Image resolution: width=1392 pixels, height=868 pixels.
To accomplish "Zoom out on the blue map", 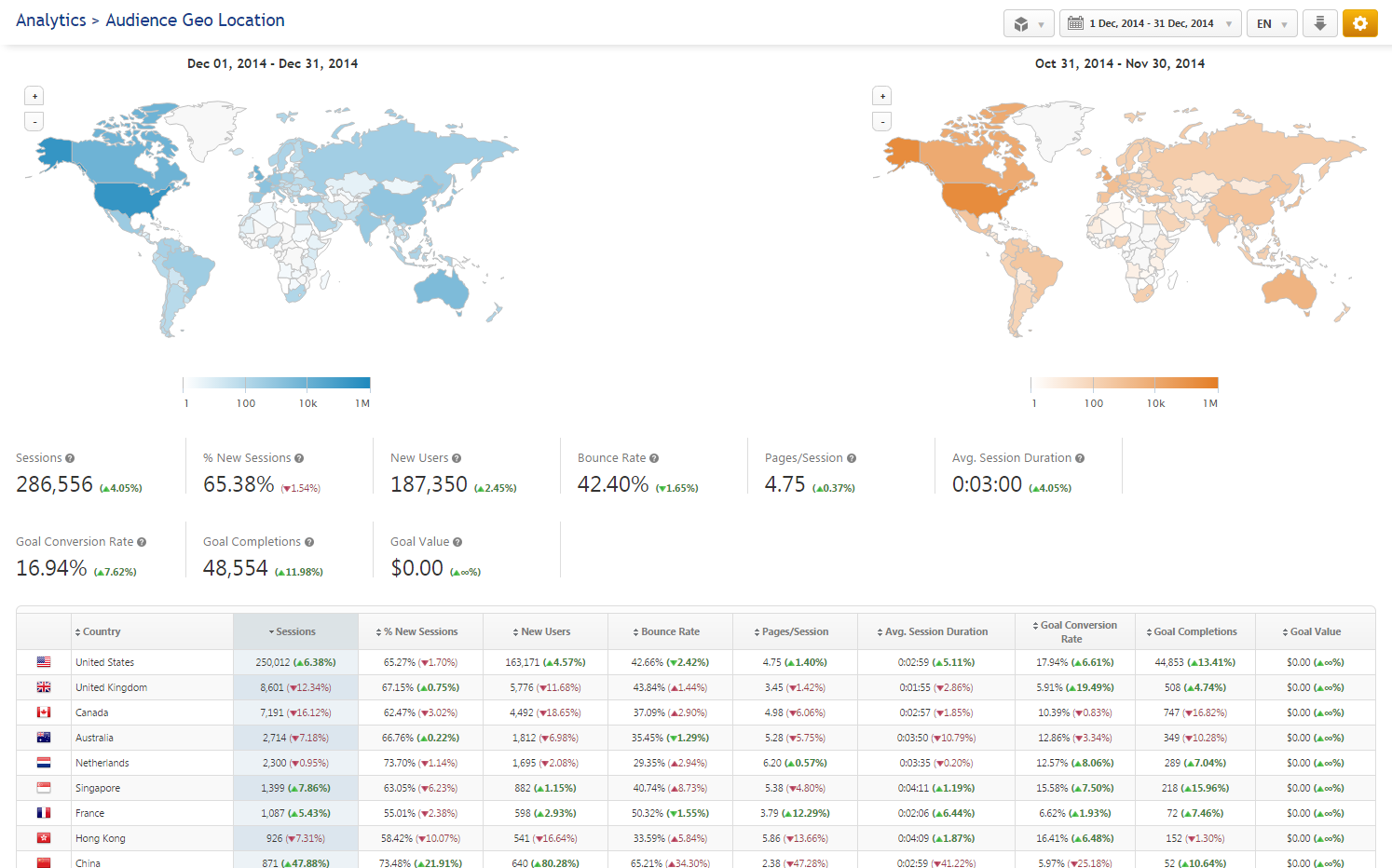I will (34, 121).
